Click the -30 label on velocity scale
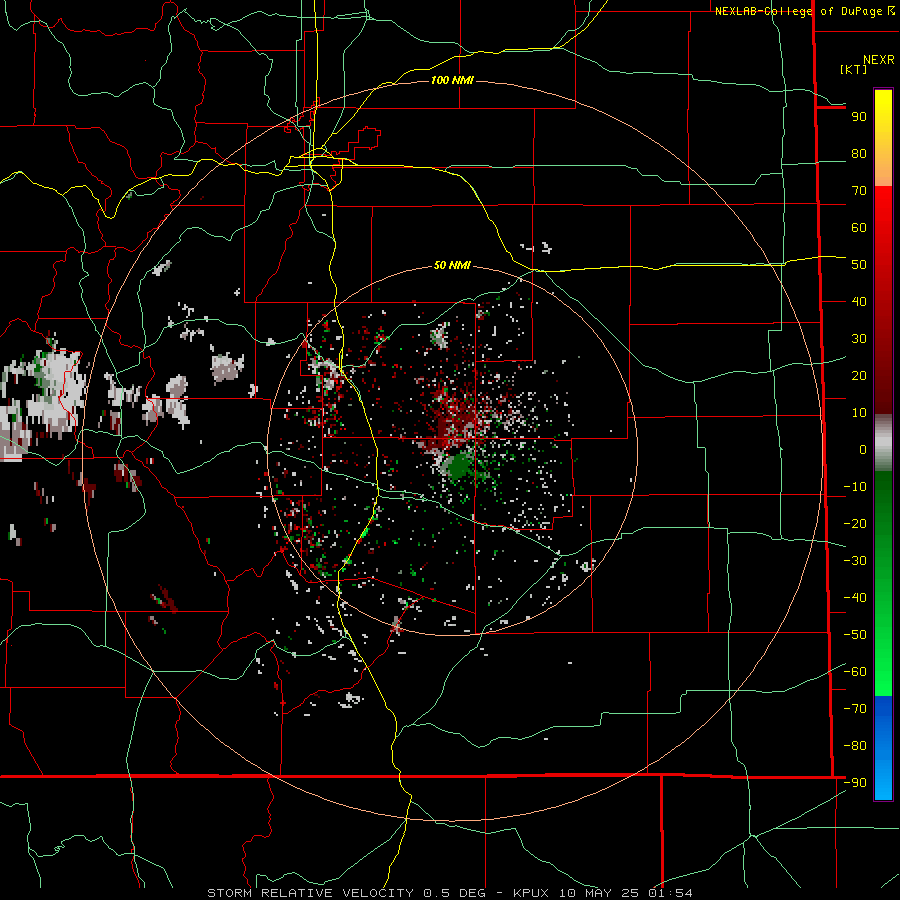Screen dimensions: 900x900 [x=855, y=561]
